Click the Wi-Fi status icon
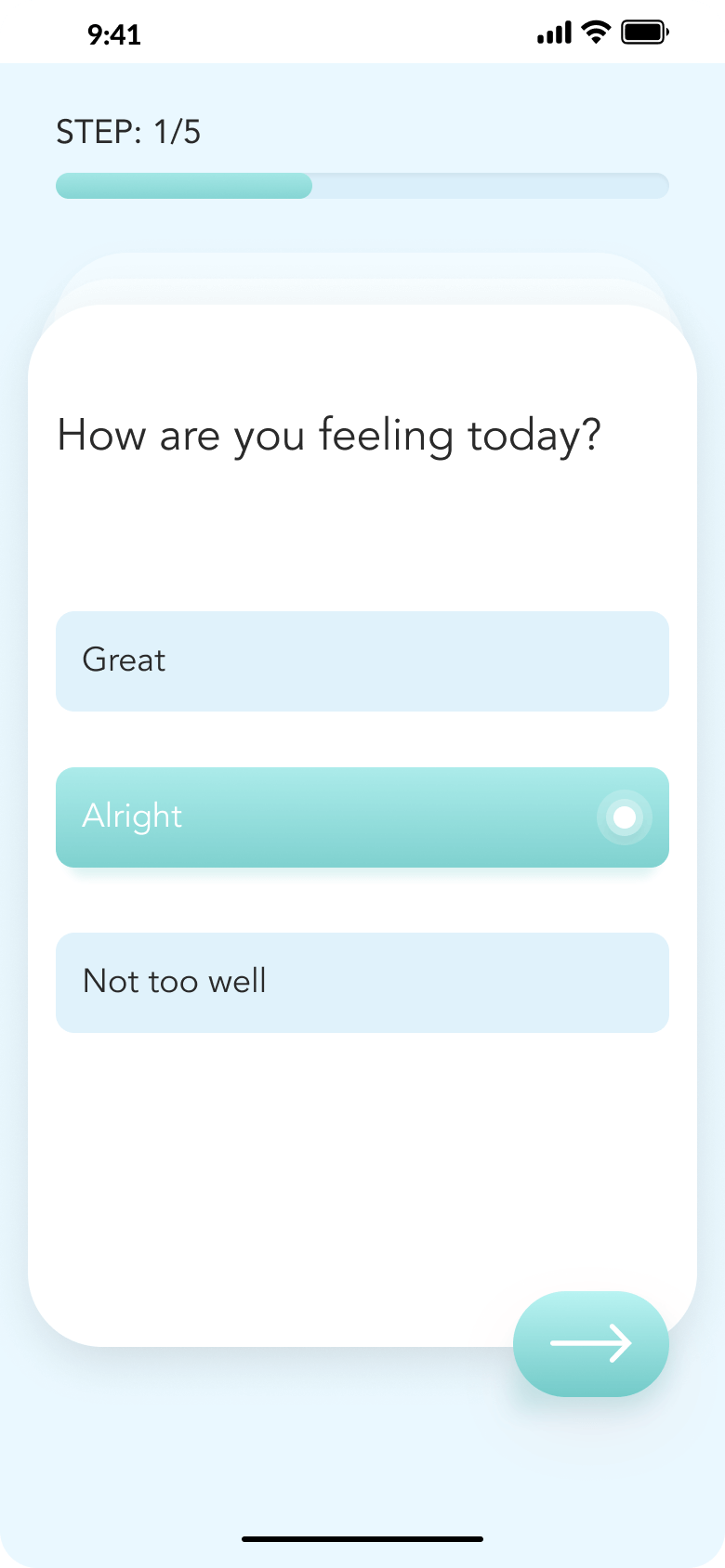725x1568 pixels. (x=596, y=33)
